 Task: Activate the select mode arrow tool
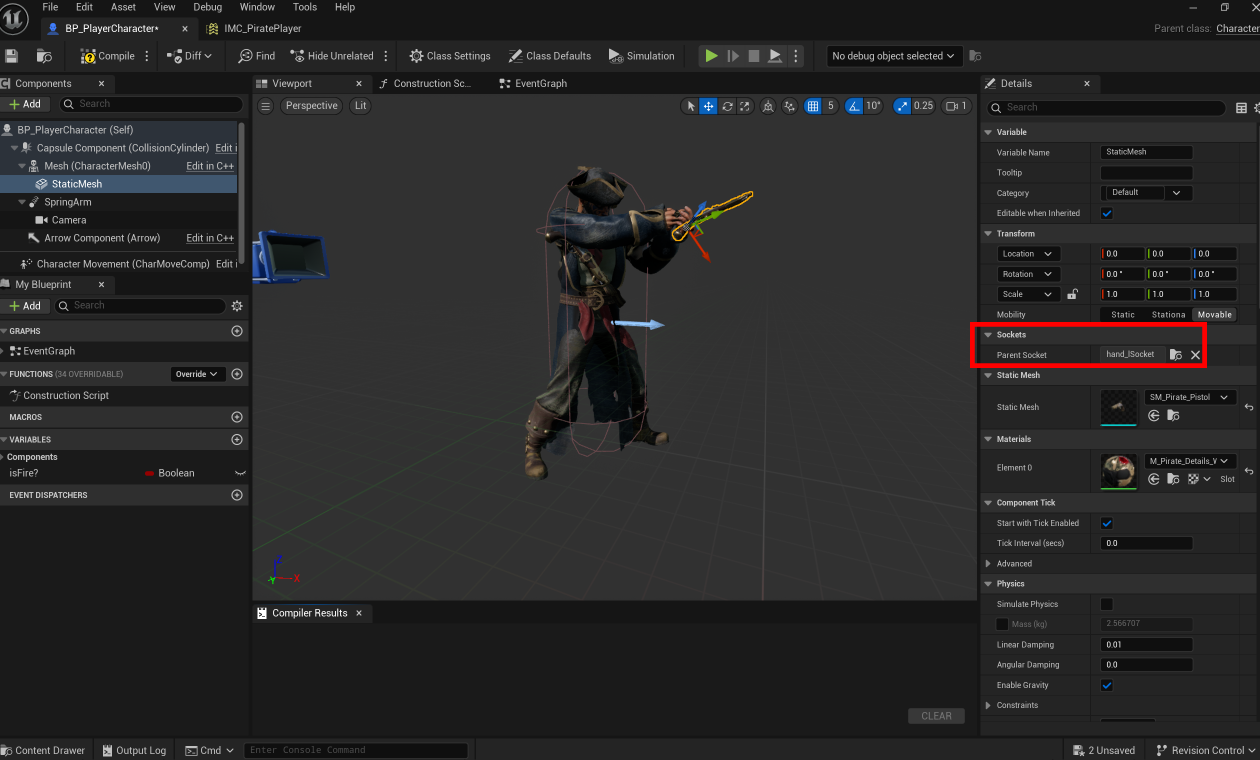[x=691, y=106]
